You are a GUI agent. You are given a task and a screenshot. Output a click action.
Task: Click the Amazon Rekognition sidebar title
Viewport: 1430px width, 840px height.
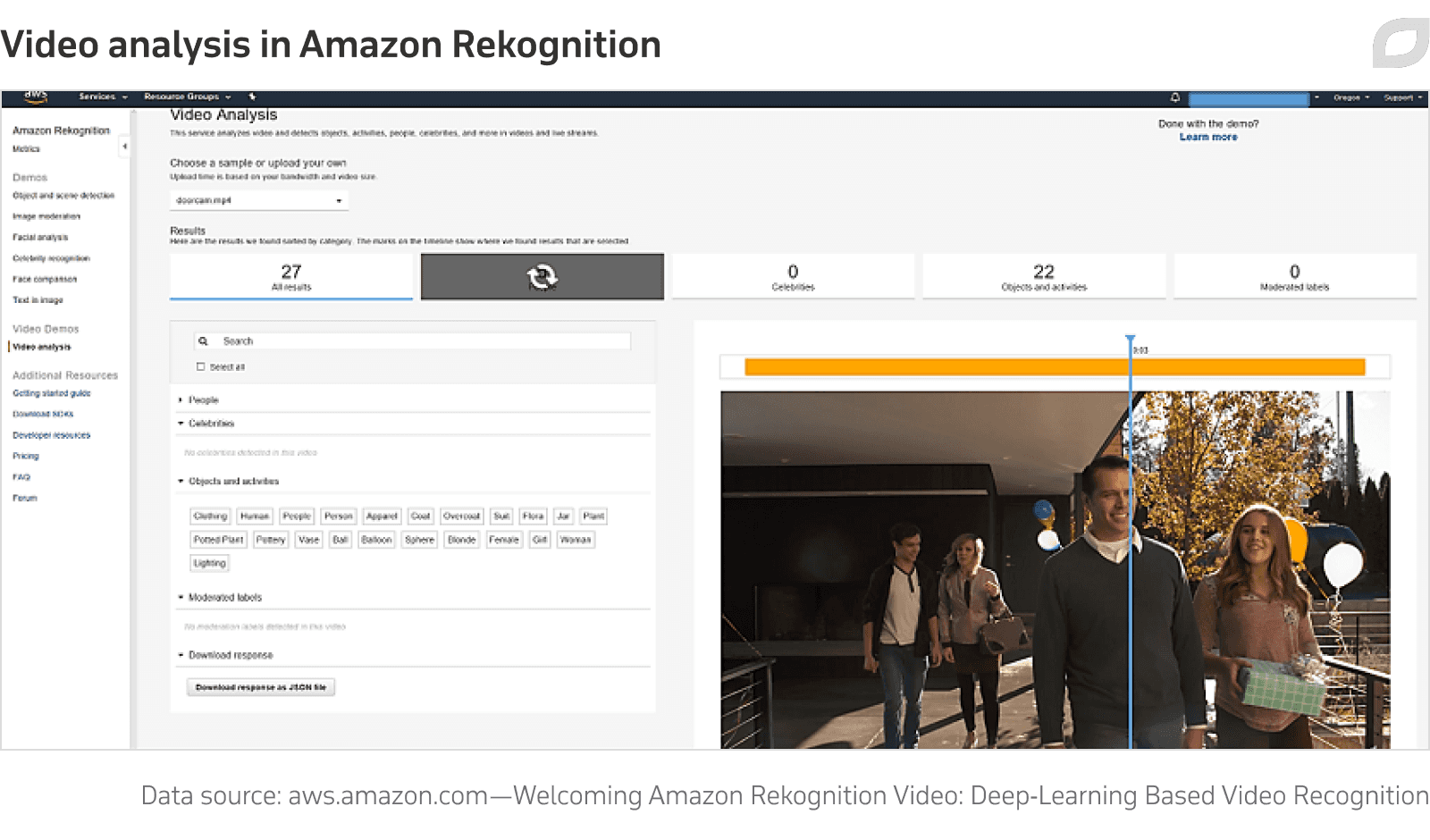[61, 130]
